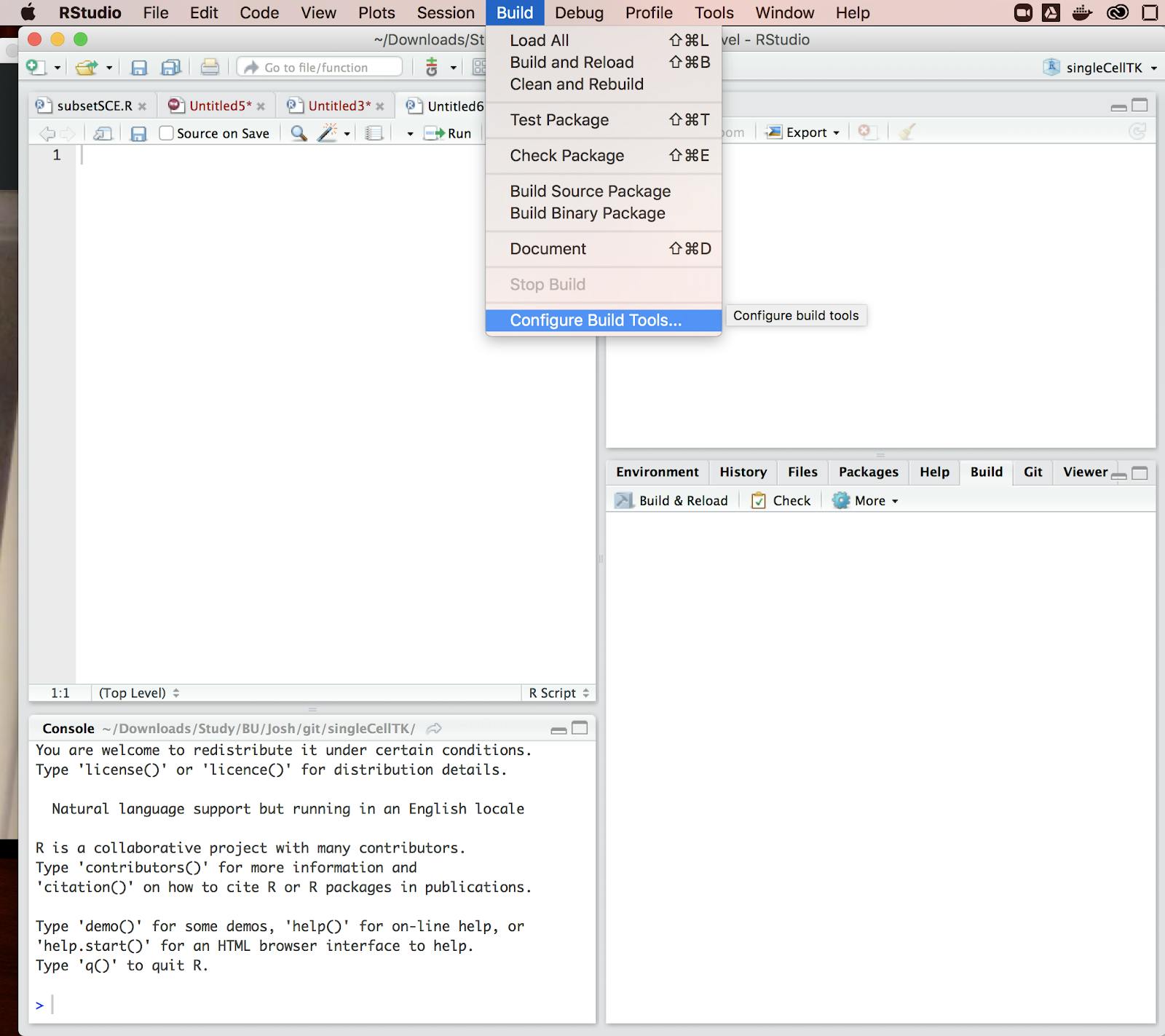This screenshot has width=1165, height=1036.
Task: Open Find/Replace with the magnifier icon
Action: coord(299,133)
